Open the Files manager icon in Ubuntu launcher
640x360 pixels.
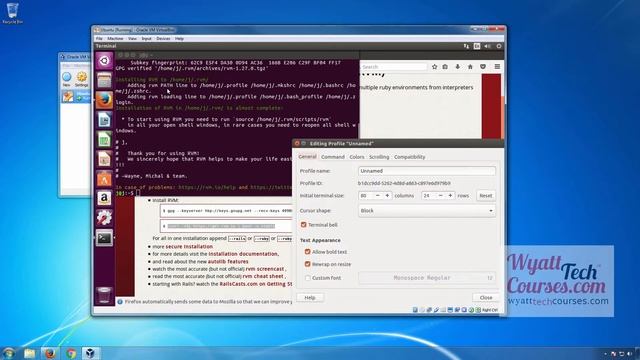coord(104,80)
